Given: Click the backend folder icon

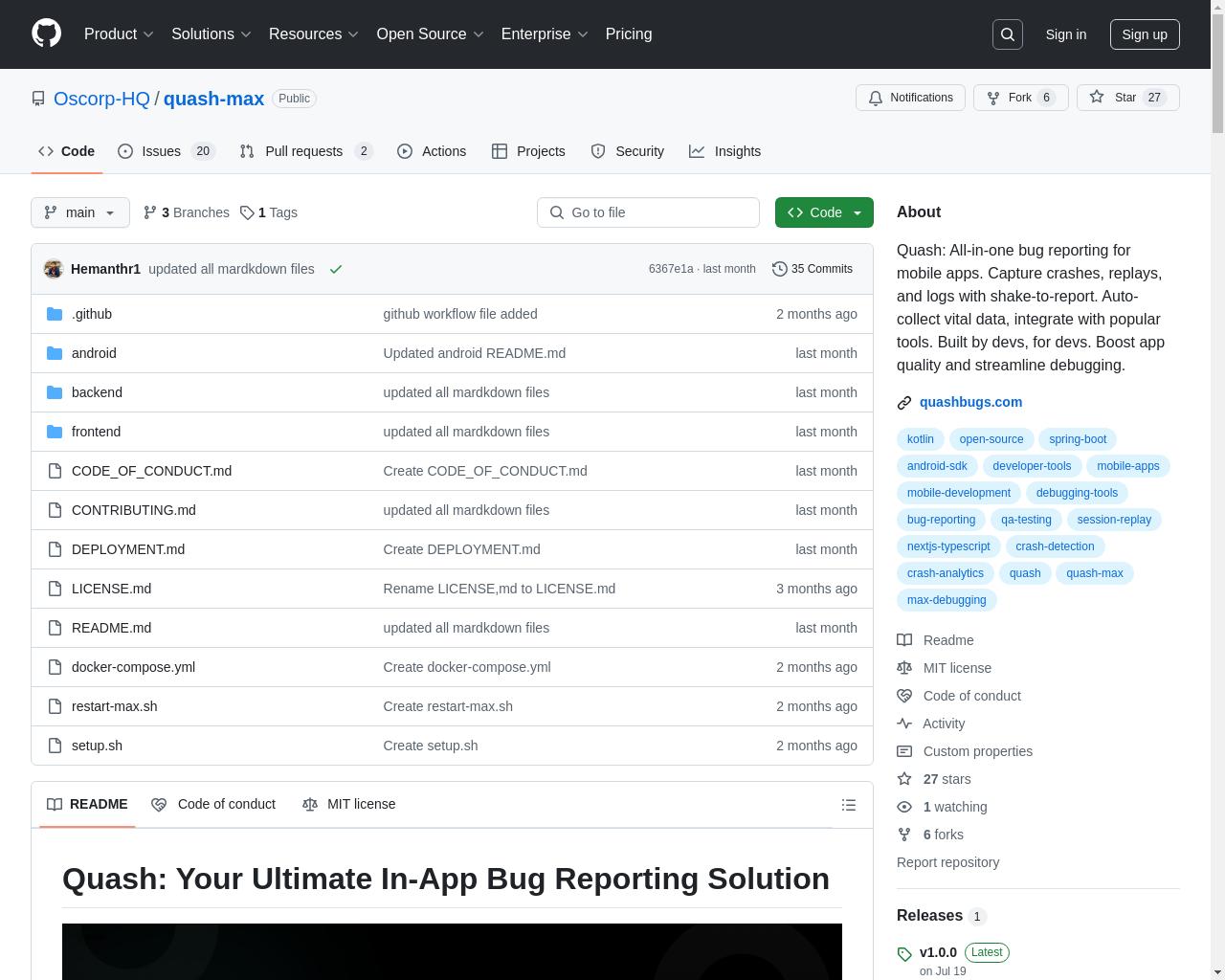Looking at the screenshot, I should [55, 392].
